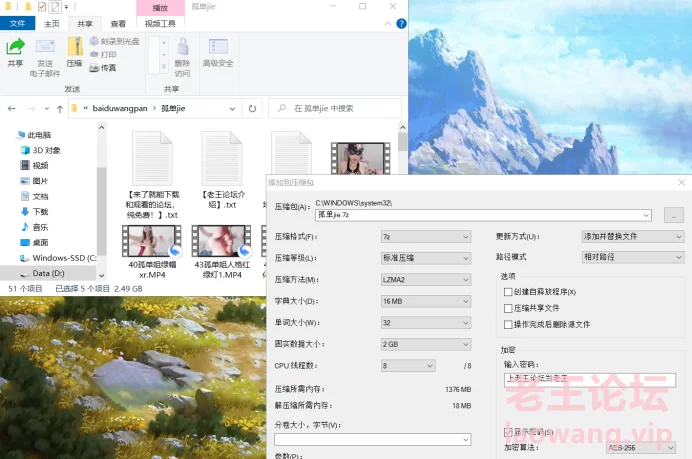Toggle delete source files after operation checkbox
This screenshot has width=692, height=459.
pos(508,325)
